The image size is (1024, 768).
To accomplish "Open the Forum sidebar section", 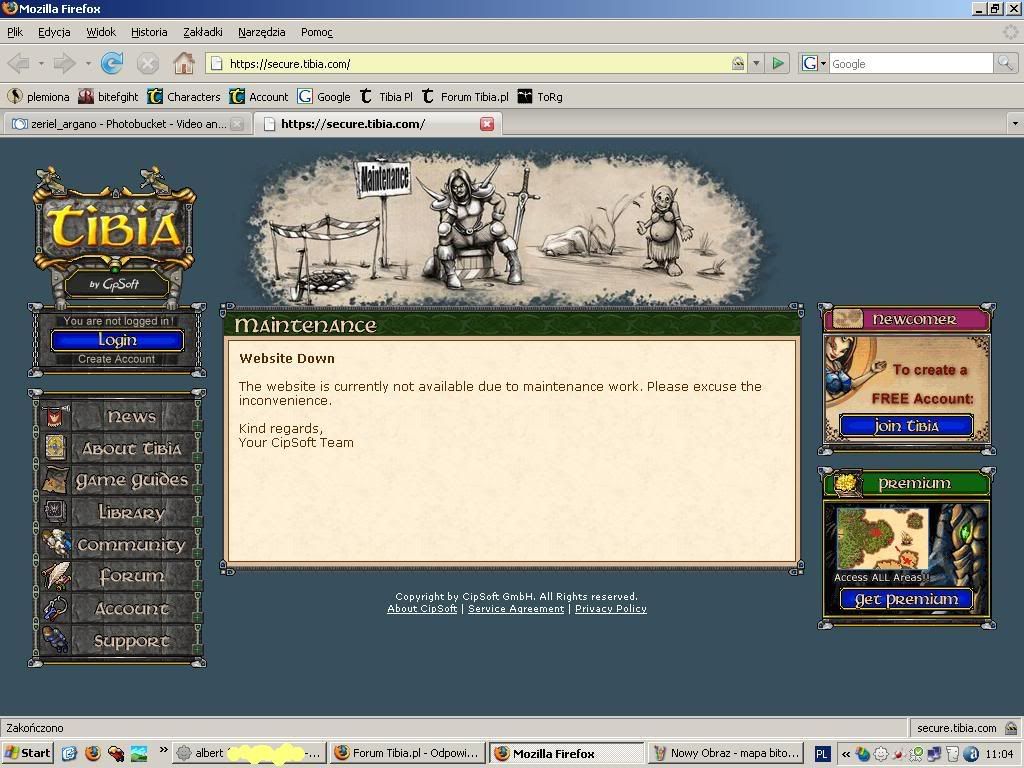I will tap(120, 577).
